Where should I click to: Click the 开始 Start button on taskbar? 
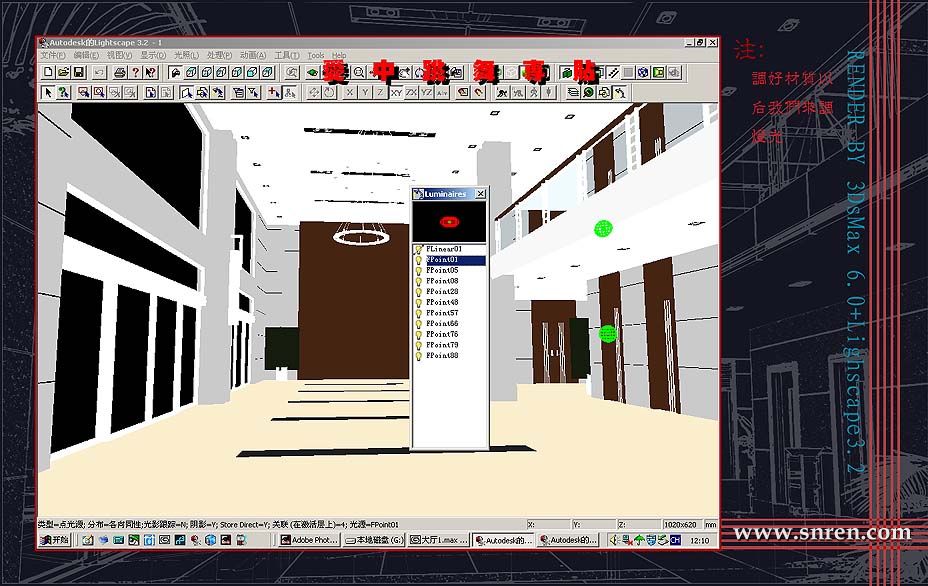pos(54,540)
